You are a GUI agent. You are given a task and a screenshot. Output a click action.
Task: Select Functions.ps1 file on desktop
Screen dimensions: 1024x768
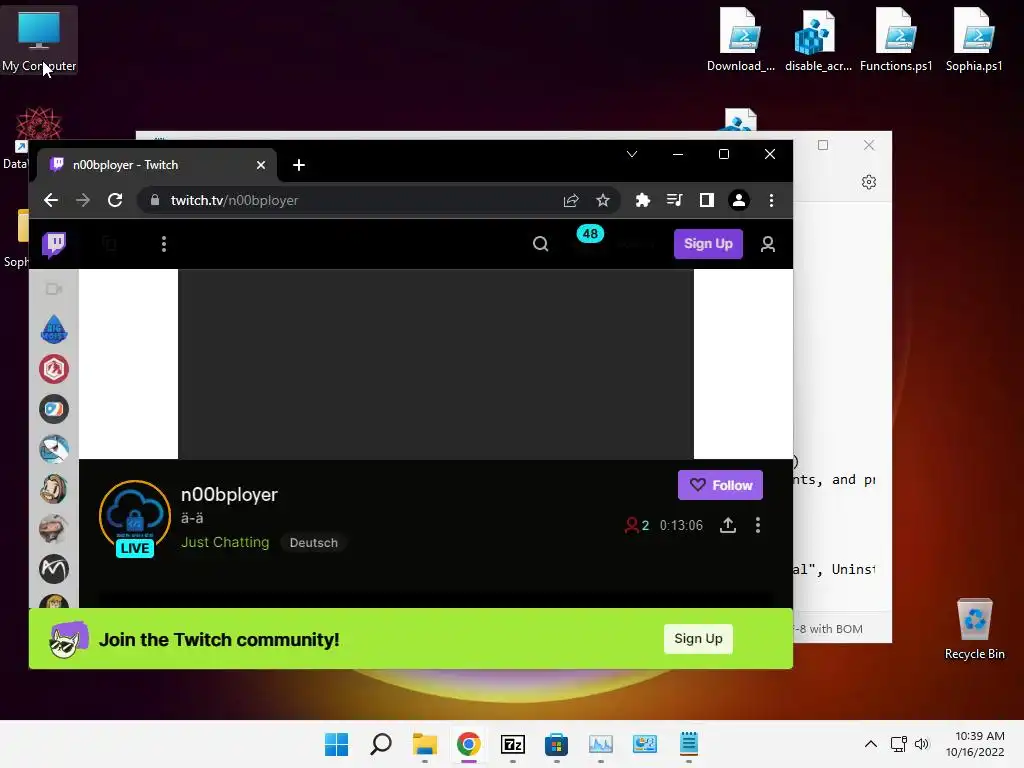[896, 40]
